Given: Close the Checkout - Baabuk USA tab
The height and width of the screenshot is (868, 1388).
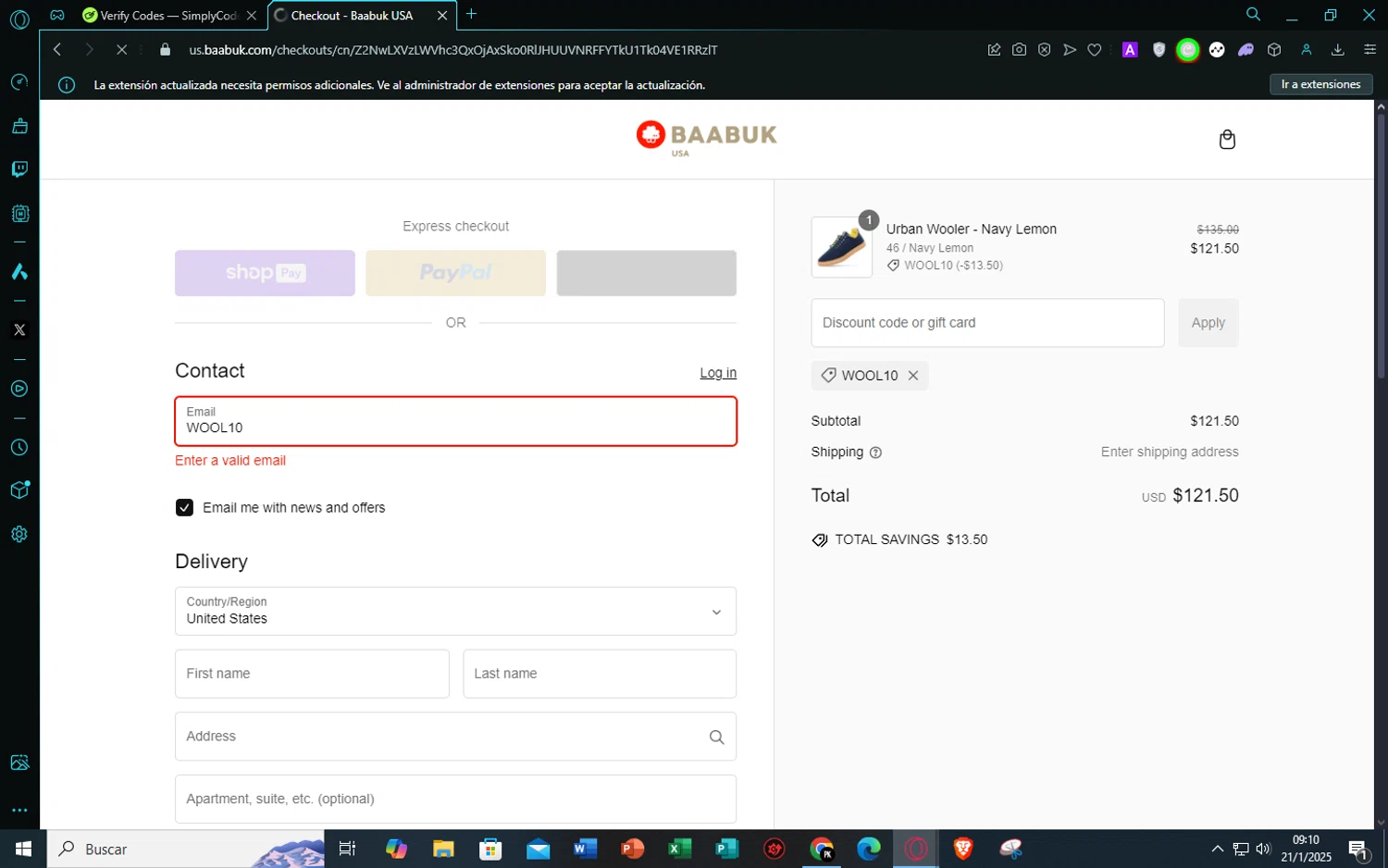Looking at the screenshot, I should (442, 16).
